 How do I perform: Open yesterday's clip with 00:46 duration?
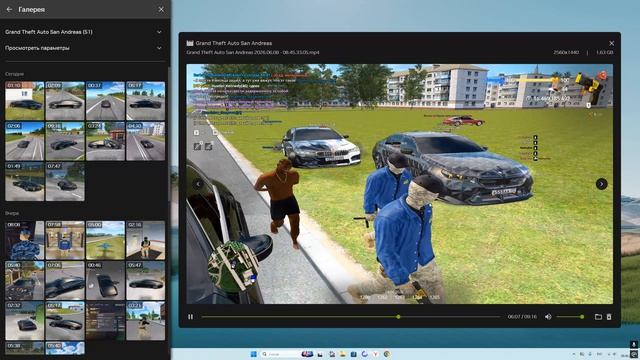tap(105, 281)
